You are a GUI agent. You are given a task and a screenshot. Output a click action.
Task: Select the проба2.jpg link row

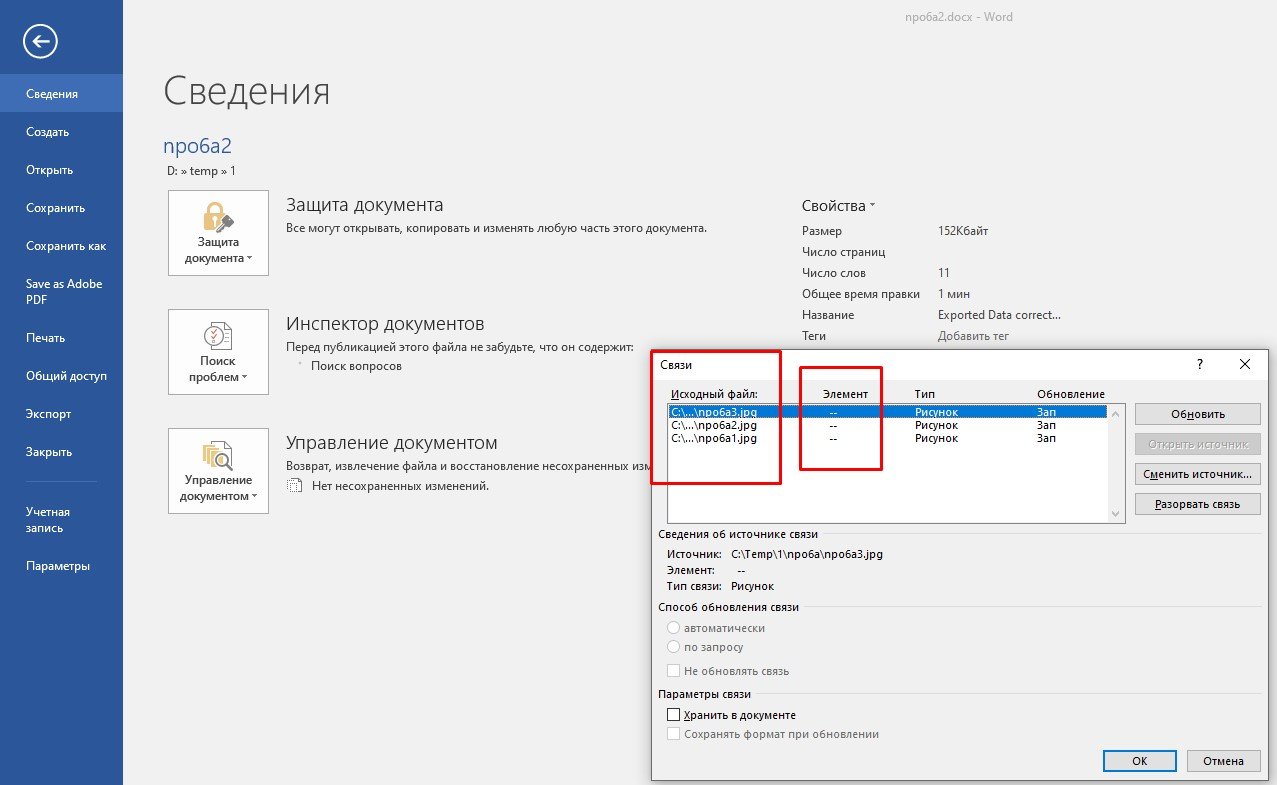click(887, 425)
